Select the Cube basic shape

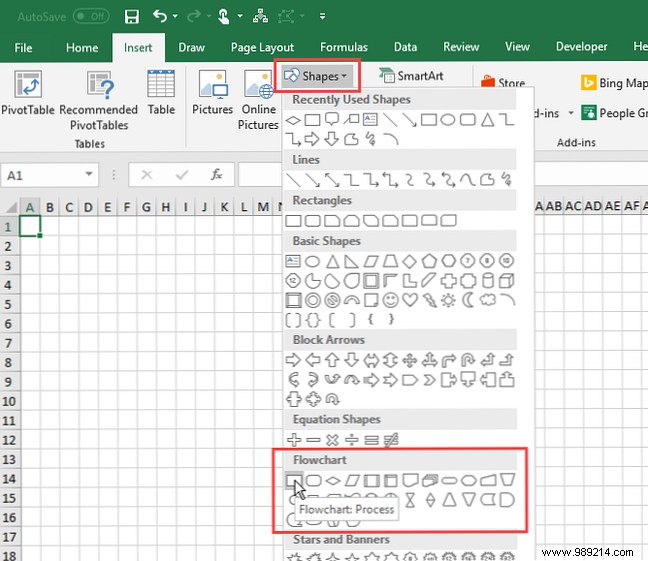coord(507,281)
